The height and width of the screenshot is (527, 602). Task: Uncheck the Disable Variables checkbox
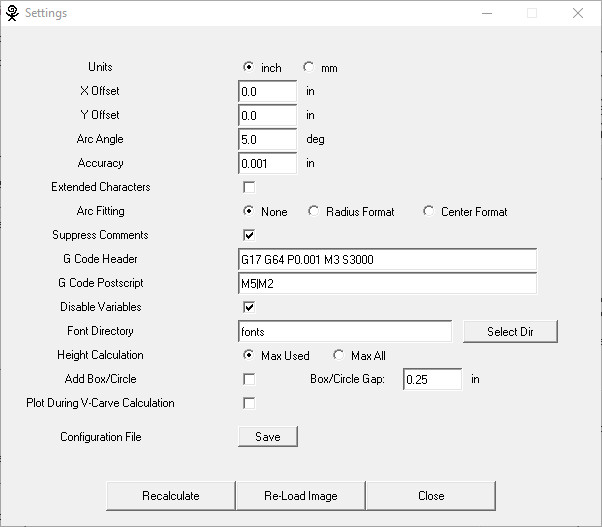249,307
